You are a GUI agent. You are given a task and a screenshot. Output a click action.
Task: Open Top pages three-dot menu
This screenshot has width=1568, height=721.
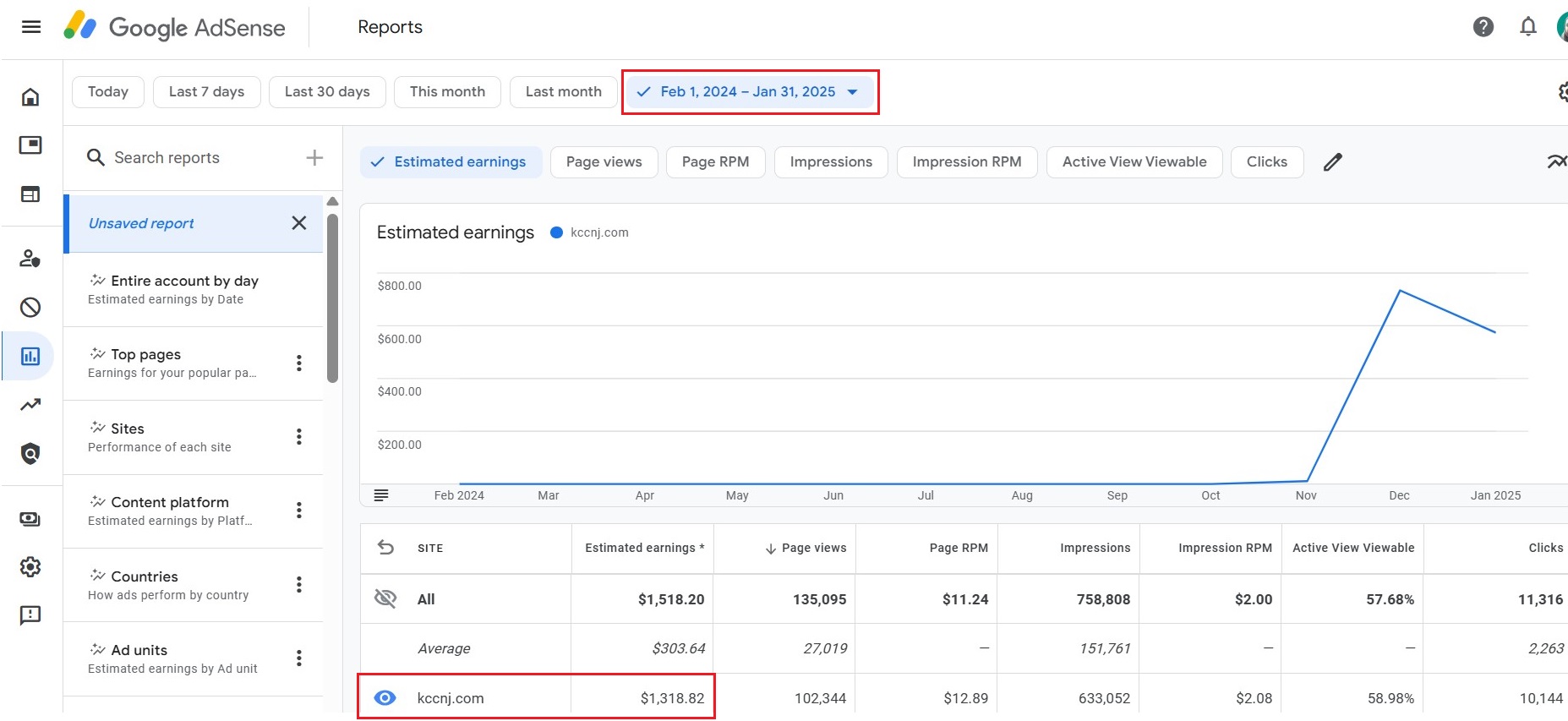click(298, 363)
